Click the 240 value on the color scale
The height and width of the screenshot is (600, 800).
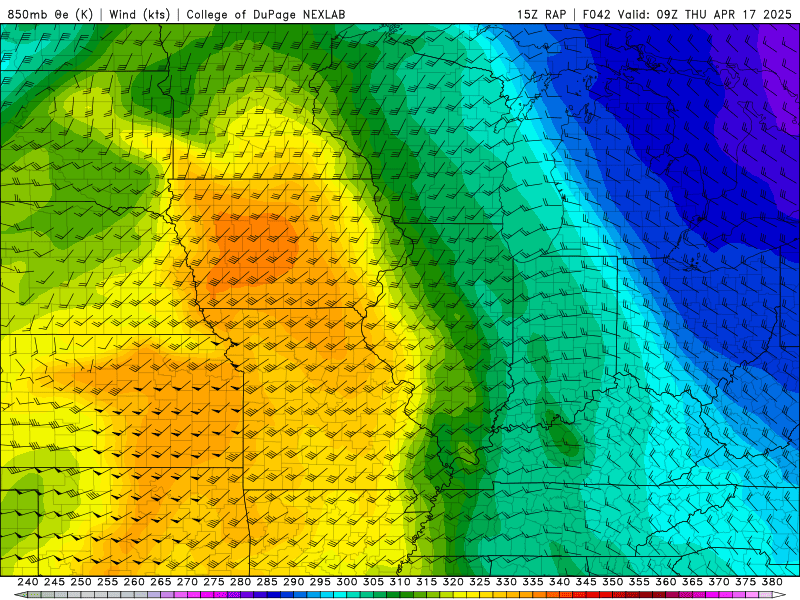click(28, 582)
